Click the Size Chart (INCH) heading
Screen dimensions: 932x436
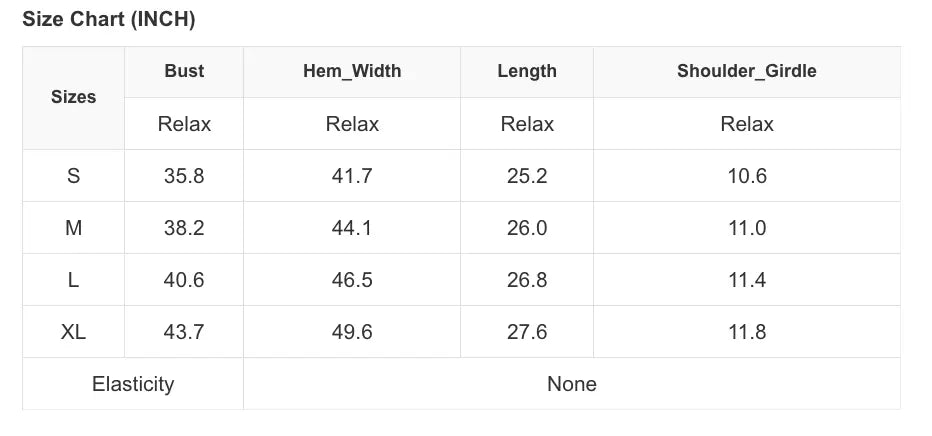(109, 20)
